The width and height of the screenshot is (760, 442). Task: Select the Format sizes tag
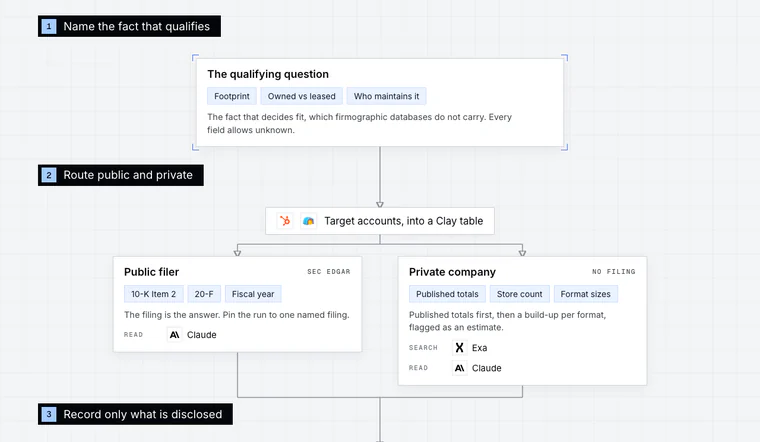(586, 294)
